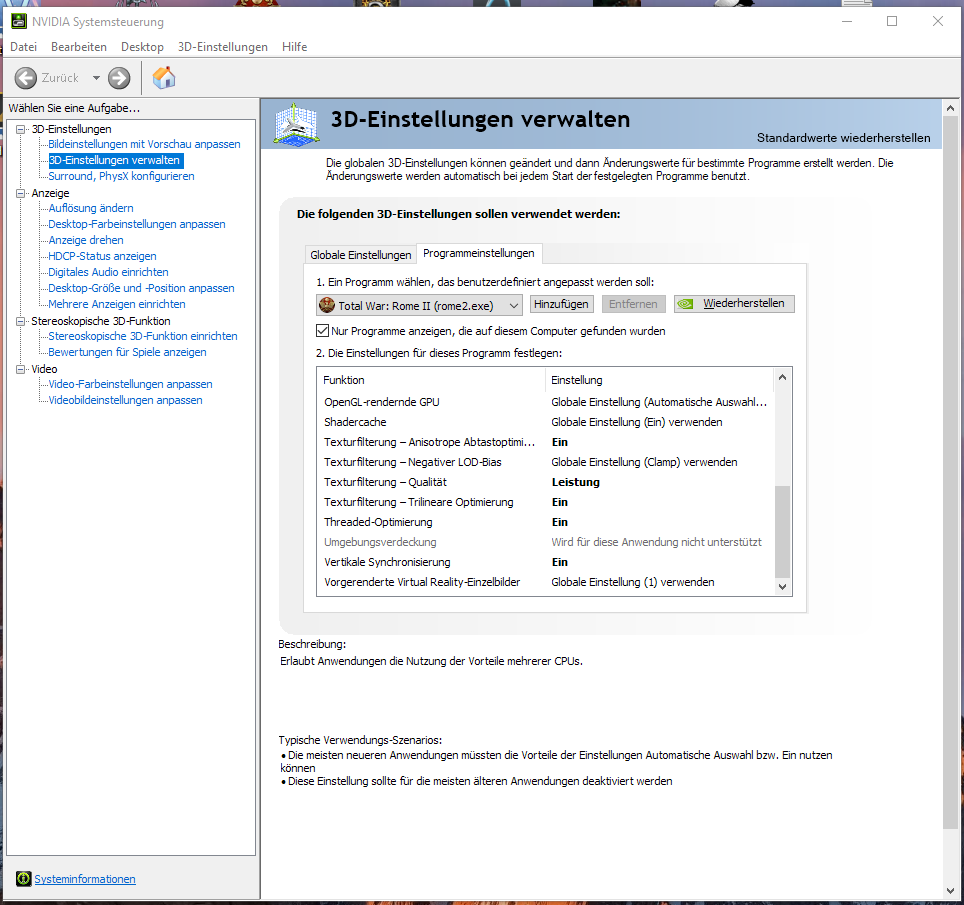Click 'Ein' value for Trilineare Optimierung
964x905 pixels.
pyautogui.click(x=559, y=502)
